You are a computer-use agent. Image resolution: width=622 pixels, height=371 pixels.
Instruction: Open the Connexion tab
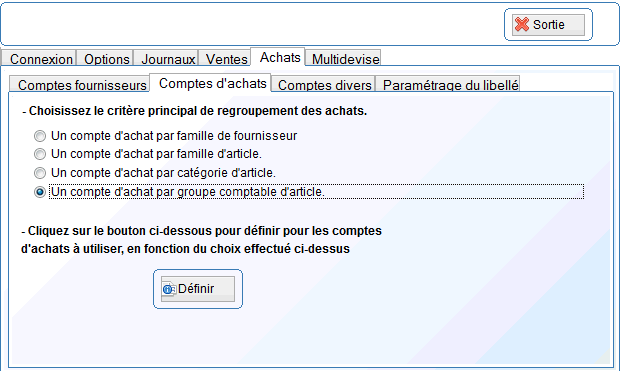[x=39, y=58]
